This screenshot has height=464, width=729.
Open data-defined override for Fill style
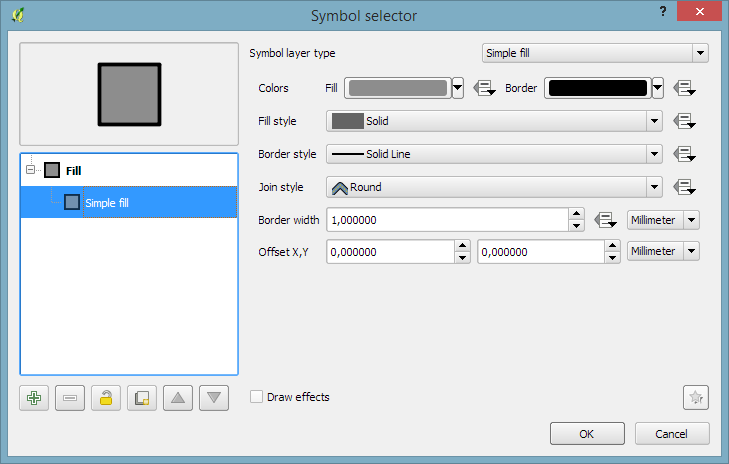click(x=684, y=121)
